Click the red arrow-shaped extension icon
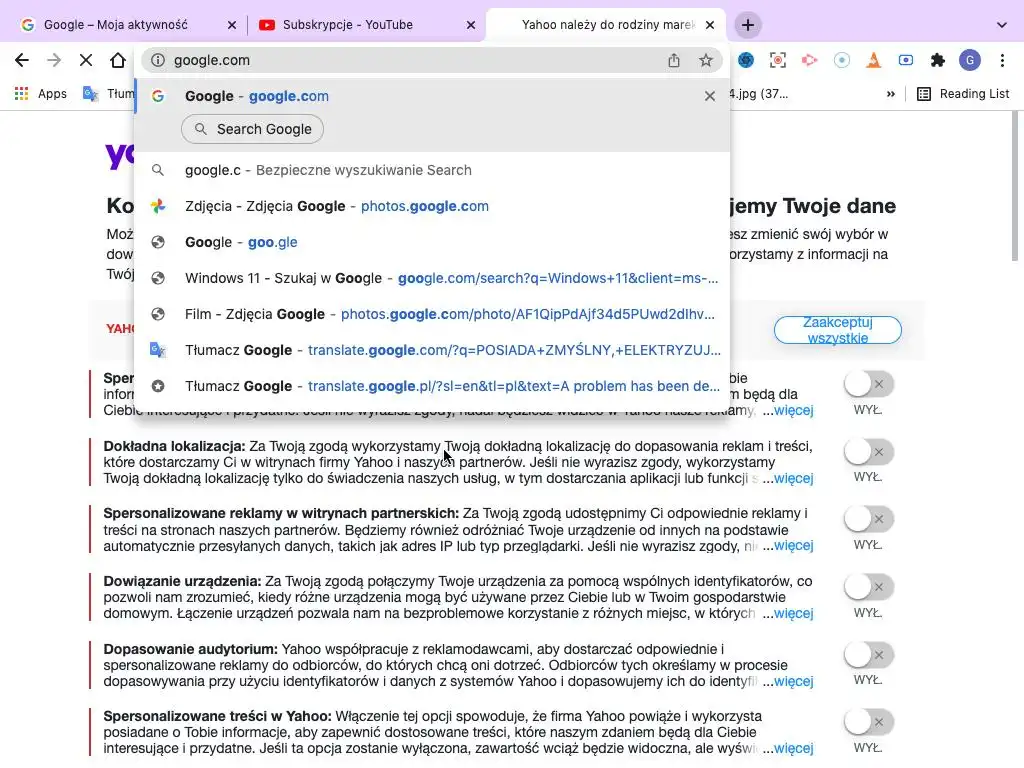This screenshot has width=1024, height=768. (x=810, y=60)
